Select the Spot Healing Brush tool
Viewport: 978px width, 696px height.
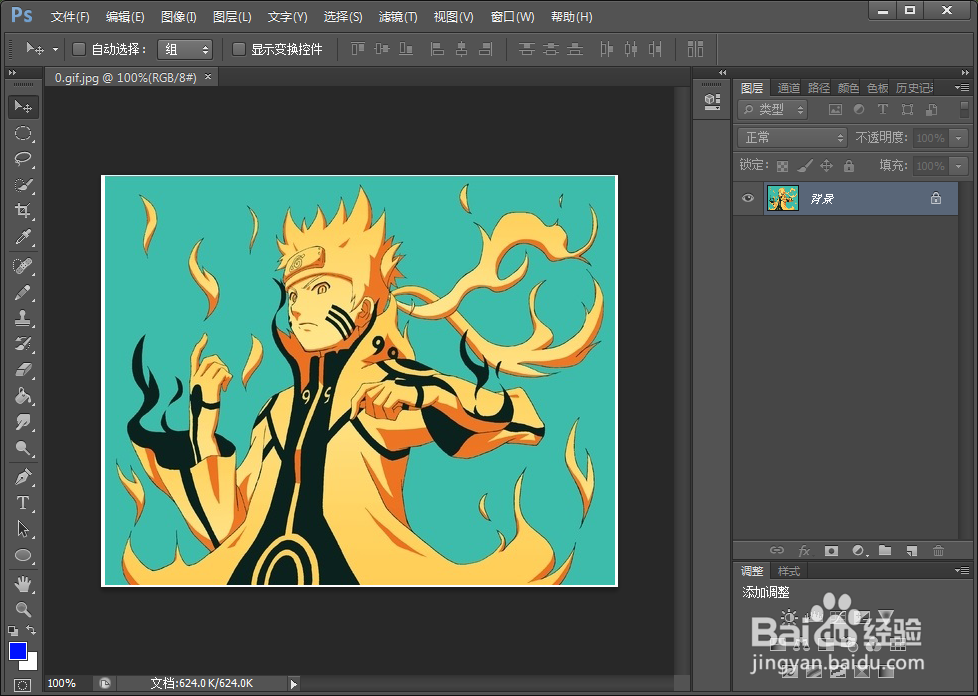pyautogui.click(x=23, y=266)
